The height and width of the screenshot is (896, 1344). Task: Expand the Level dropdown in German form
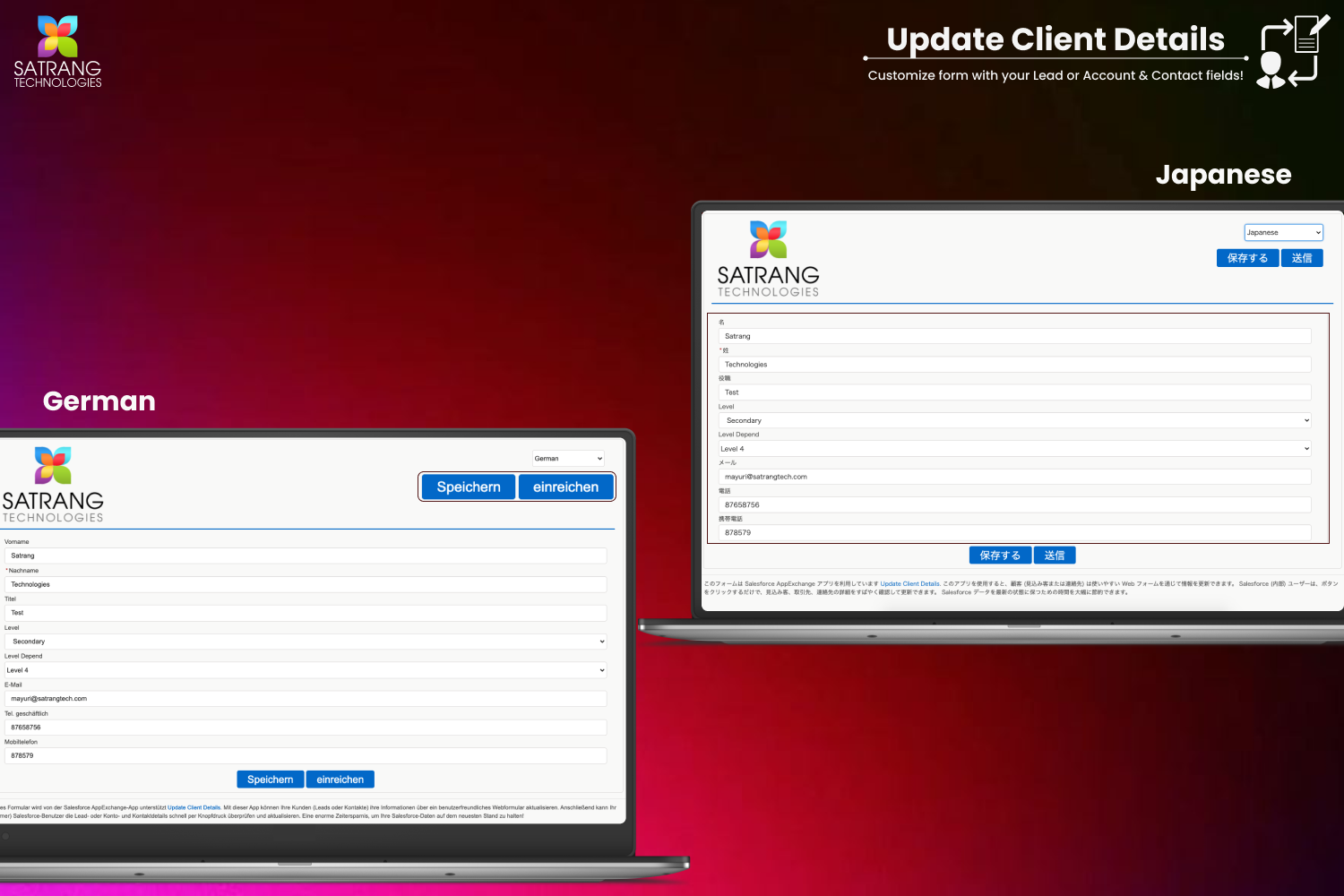306,642
